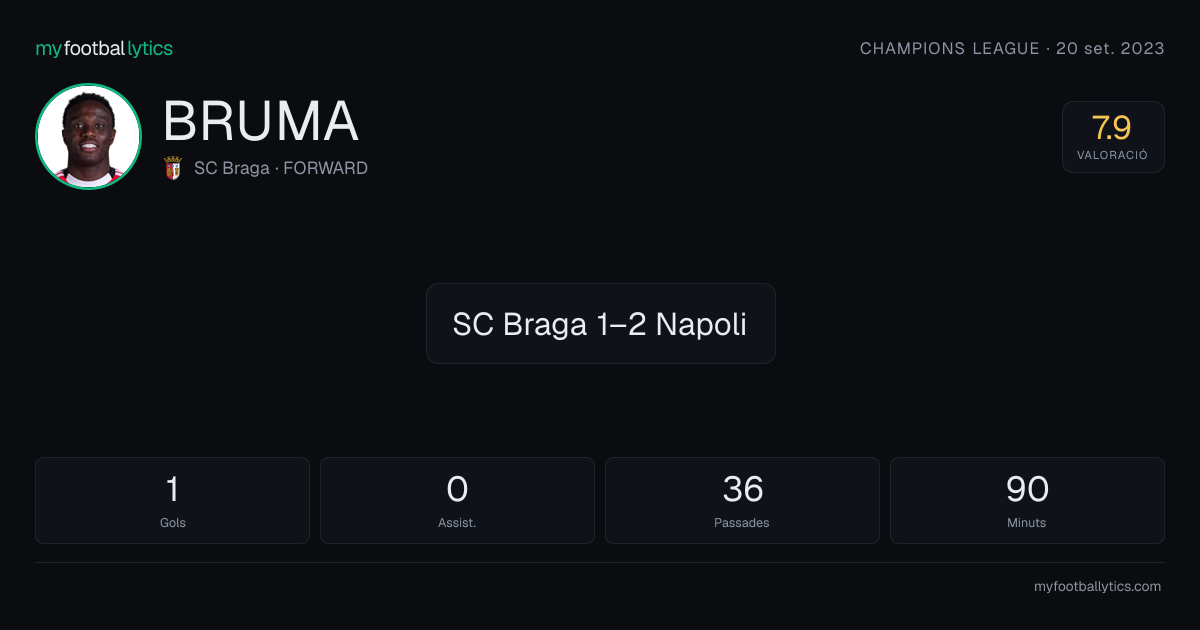Click the yellow 7.9 rating number
1200x630 pixels.
(1112, 128)
